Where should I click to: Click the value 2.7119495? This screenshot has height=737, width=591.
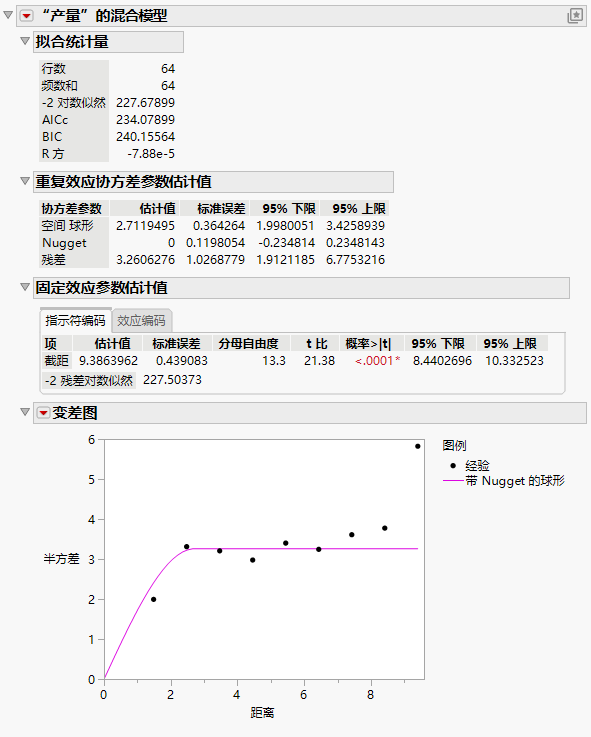point(145,226)
